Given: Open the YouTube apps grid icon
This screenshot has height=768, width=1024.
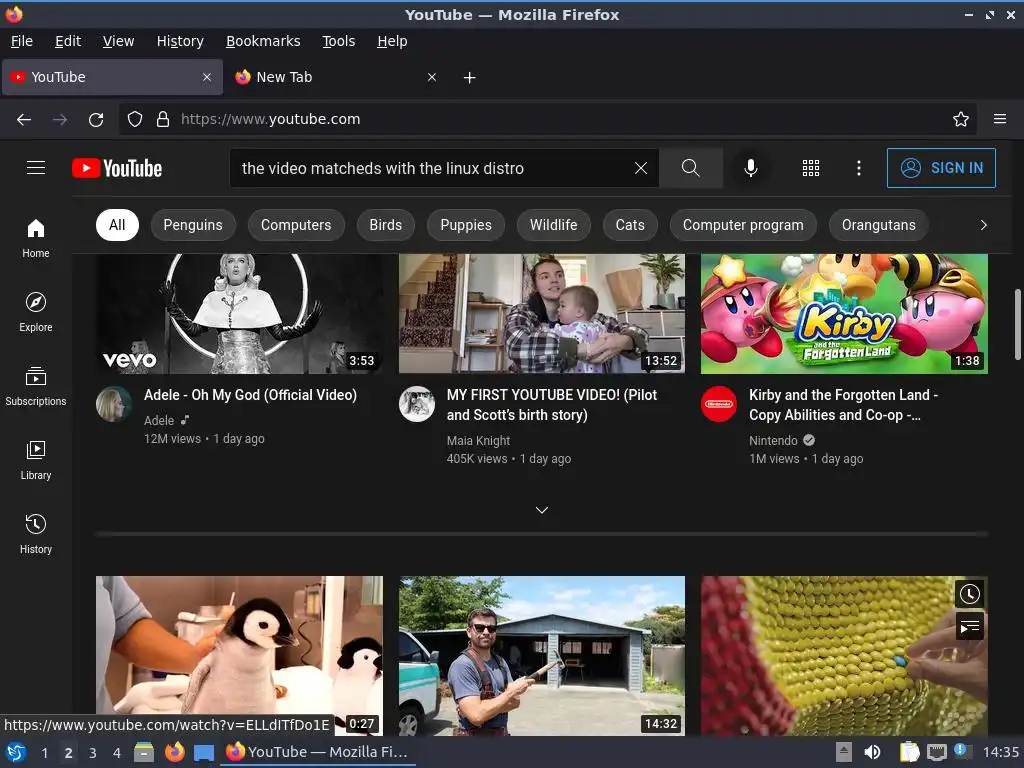Looking at the screenshot, I should pyautogui.click(x=810, y=168).
